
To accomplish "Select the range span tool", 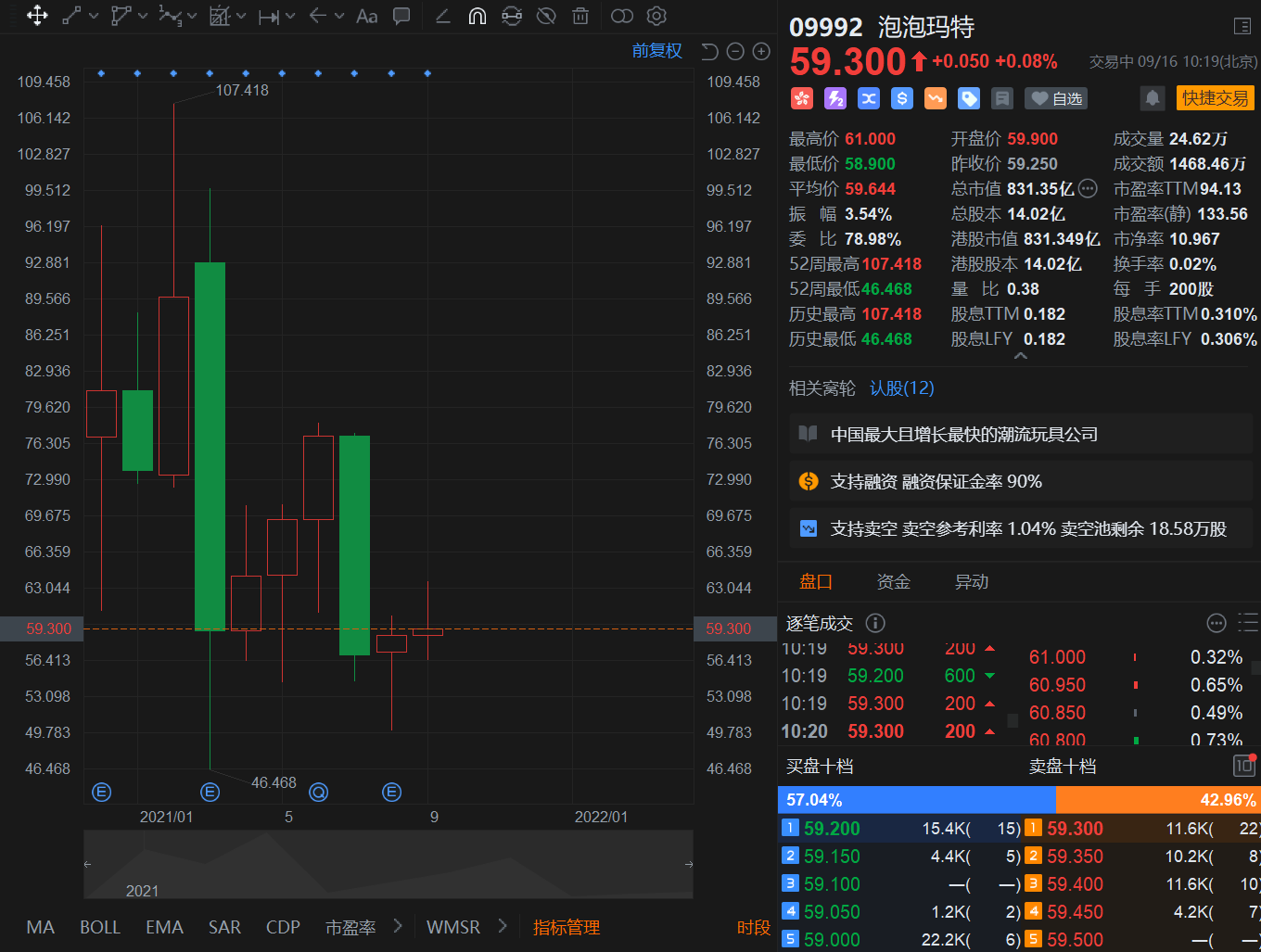I will [x=269, y=16].
